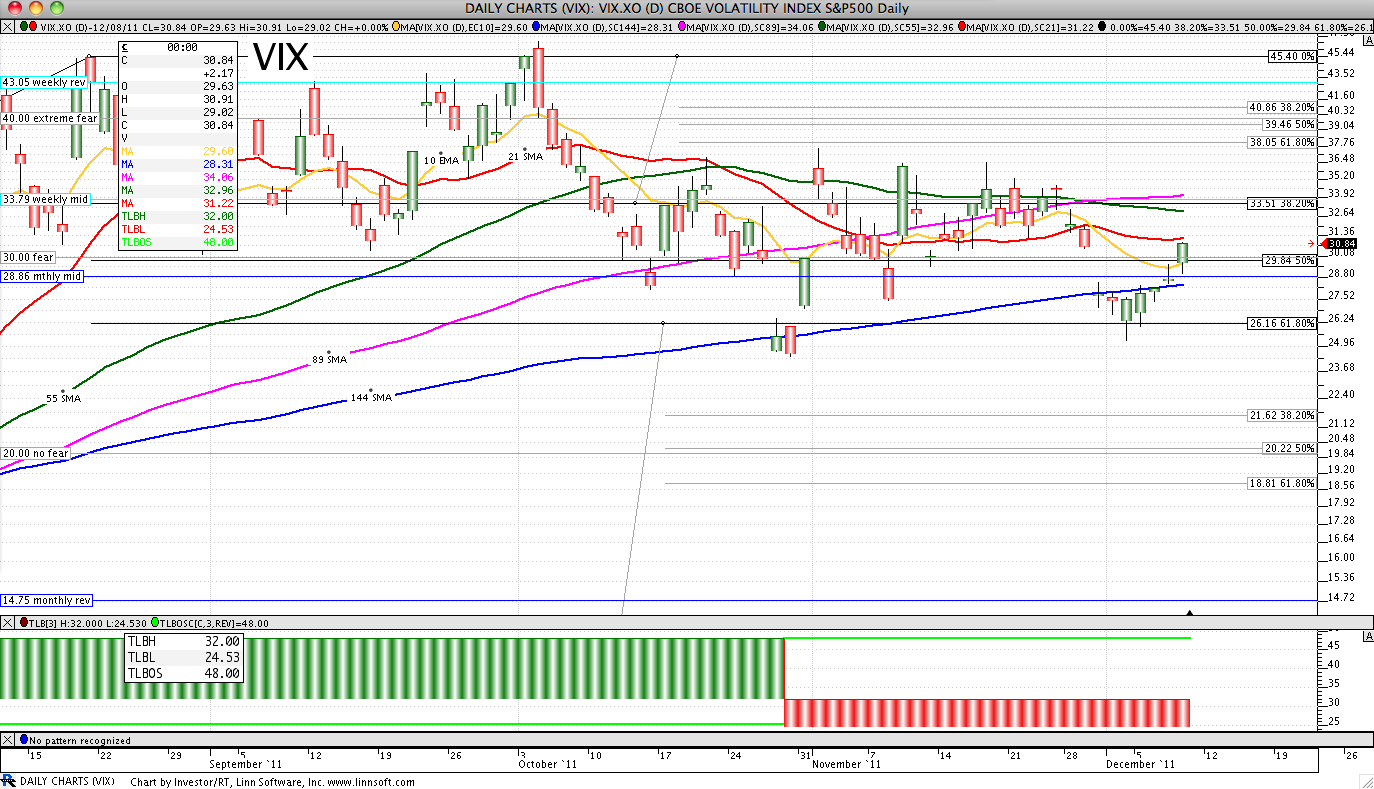Click the green TLB oscillator bar block
Viewport: 1374px width, 789px height.
tap(391, 668)
